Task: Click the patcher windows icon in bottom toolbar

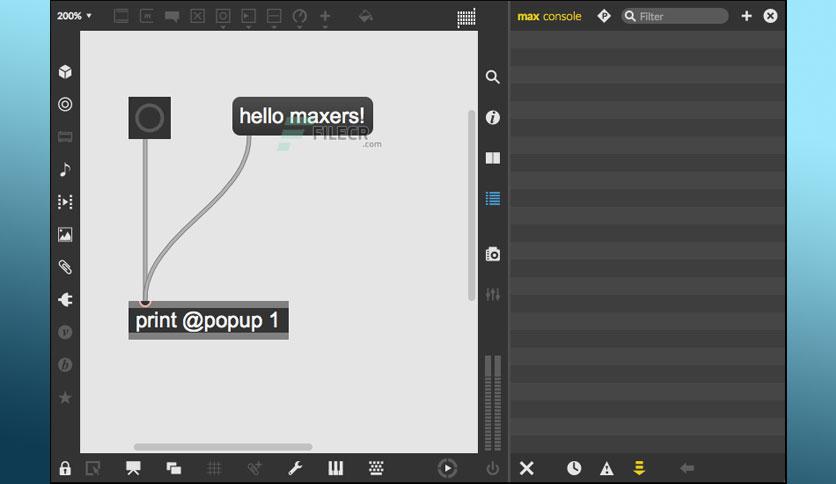Action: 174,469
